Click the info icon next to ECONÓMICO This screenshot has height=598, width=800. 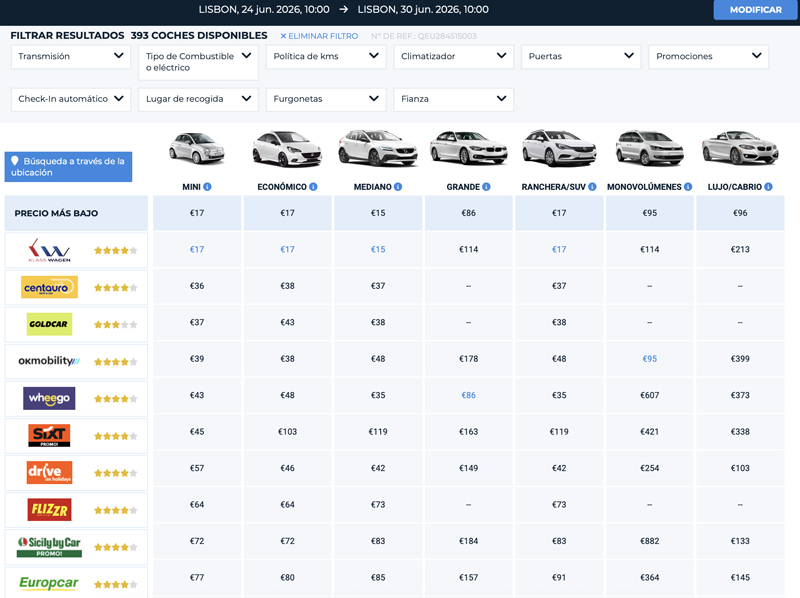pyautogui.click(x=313, y=187)
